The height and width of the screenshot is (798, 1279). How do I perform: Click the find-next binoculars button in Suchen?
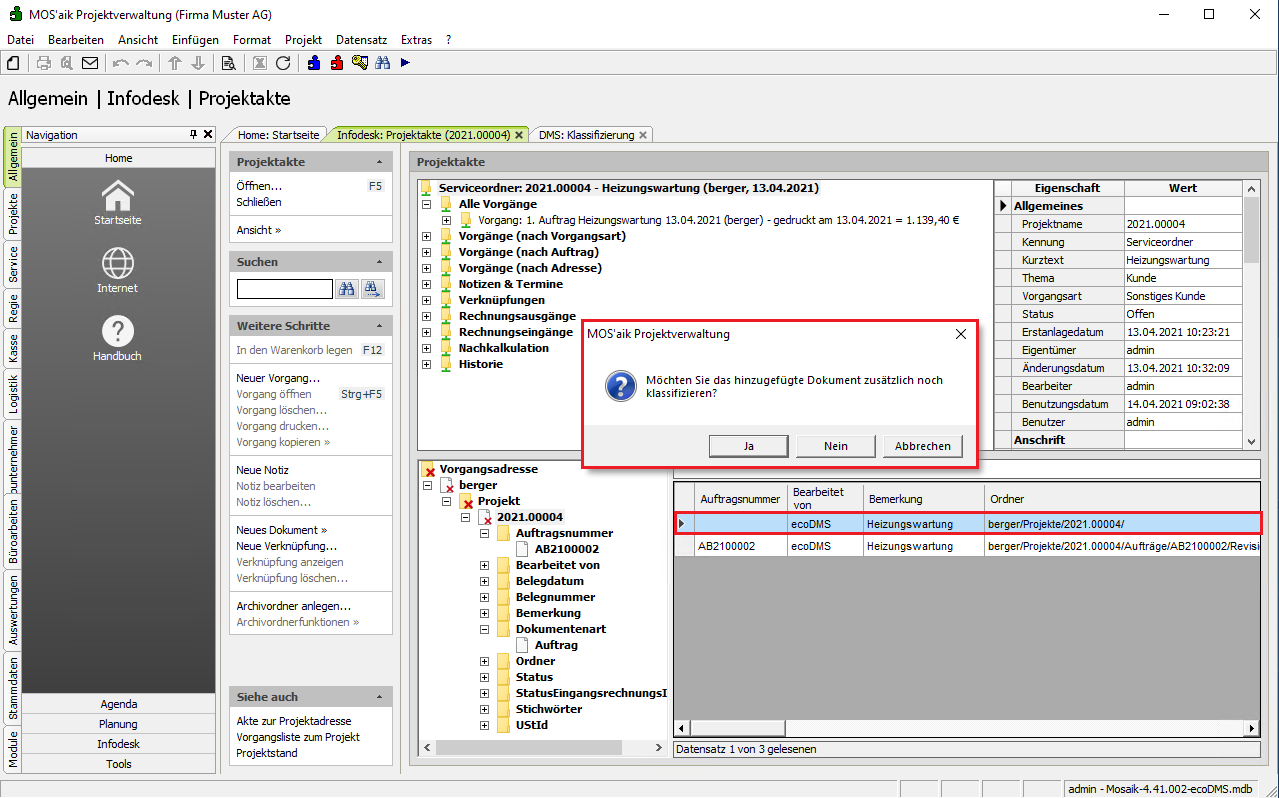point(373,289)
